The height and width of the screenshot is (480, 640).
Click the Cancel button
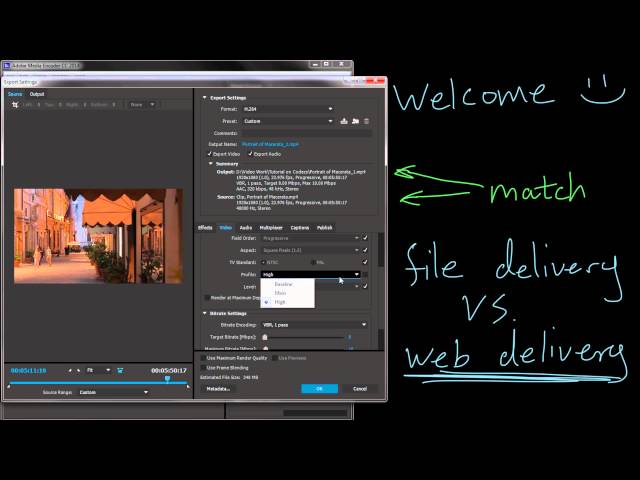coord(360,389)
